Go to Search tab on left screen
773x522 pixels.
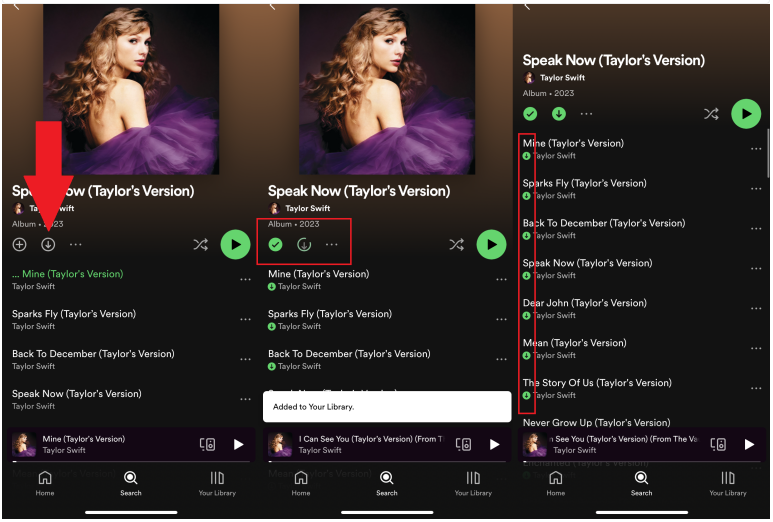point(131,484)
